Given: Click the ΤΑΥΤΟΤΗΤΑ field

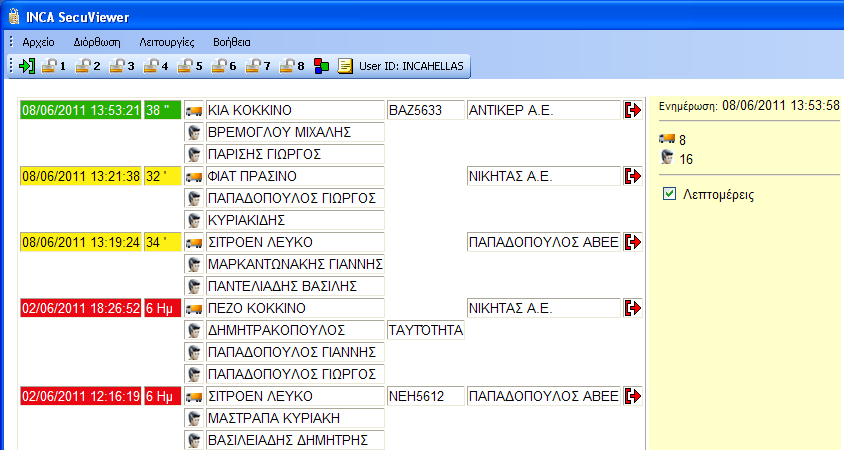Looking at the screenshot, I should point(425,330).
